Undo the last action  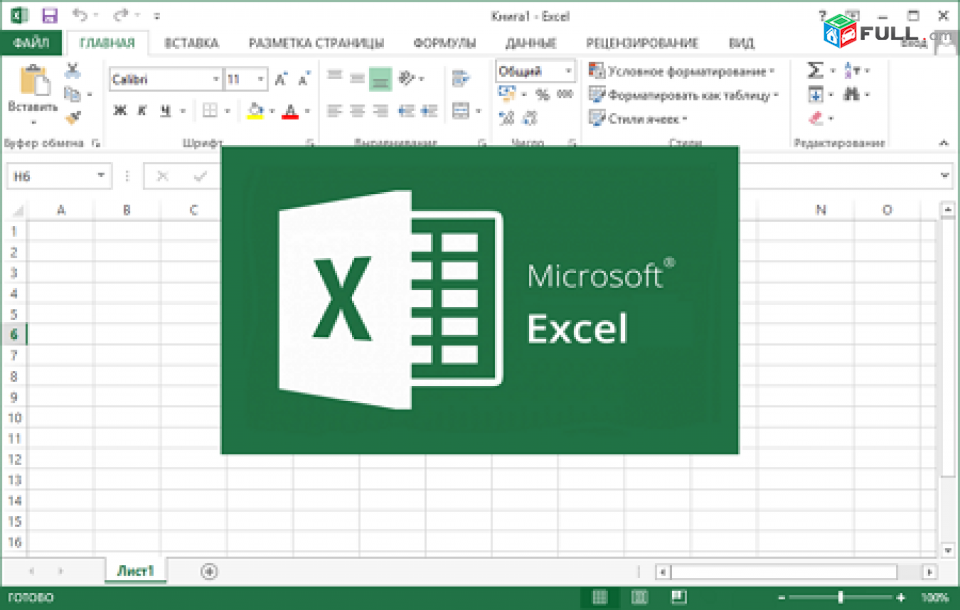coord(79,15)
